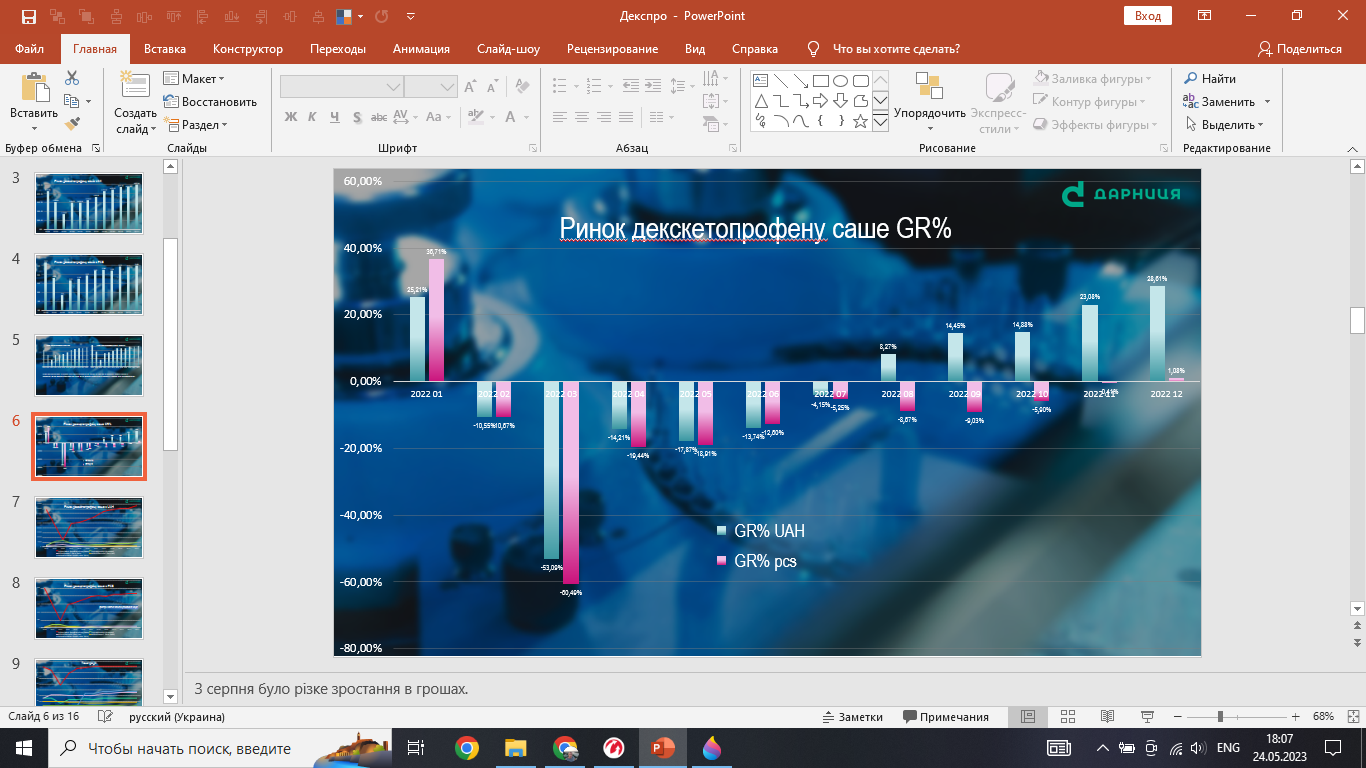Toggle the Заметки notes pane
This screenshot has height=768, width=1366.
point(853,717)
